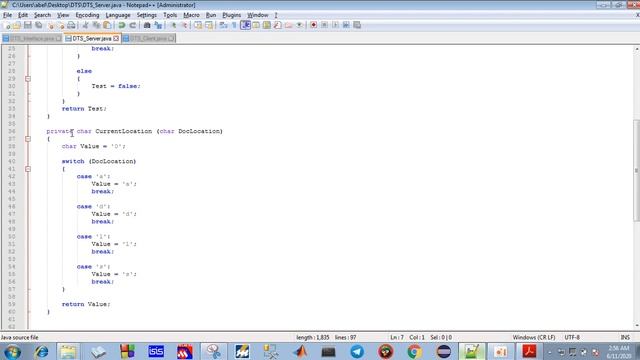This screenshot has width=640, height=360.
Task: Click the Copy toolbar icon
Action: (x=96, y=25)
